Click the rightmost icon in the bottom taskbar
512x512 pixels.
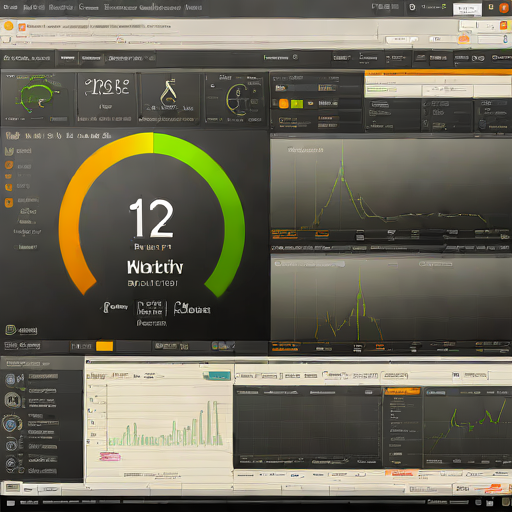pyautogui.click(x=506, y=502)
